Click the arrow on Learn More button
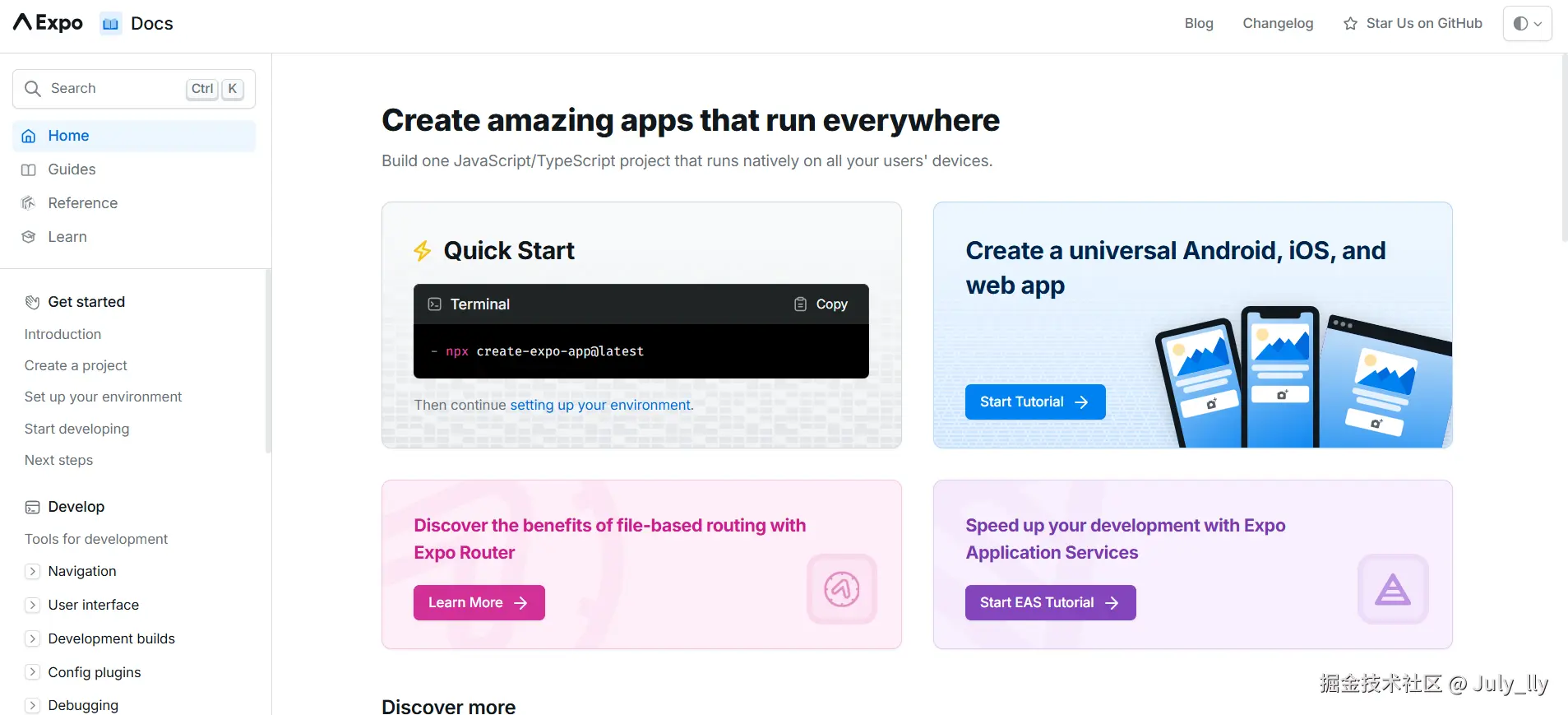1568x715 pixels. click(x=520, y=603)
